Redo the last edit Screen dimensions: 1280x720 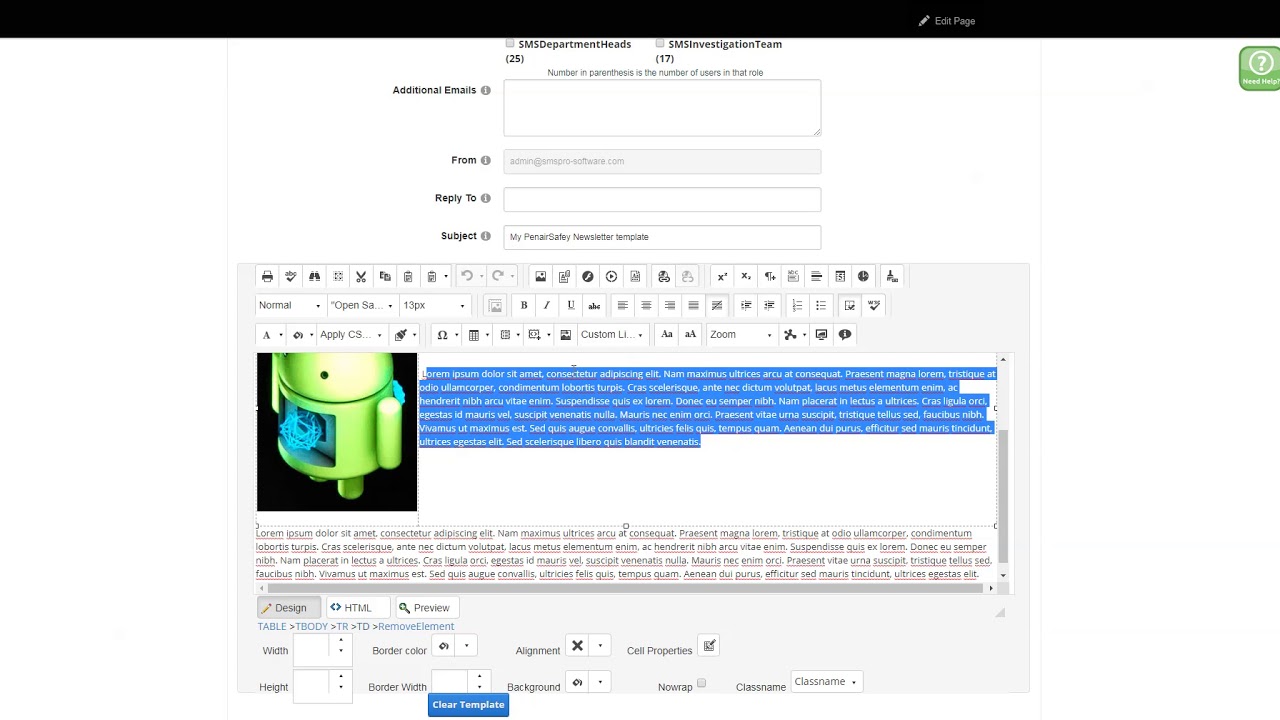(498, 276)
